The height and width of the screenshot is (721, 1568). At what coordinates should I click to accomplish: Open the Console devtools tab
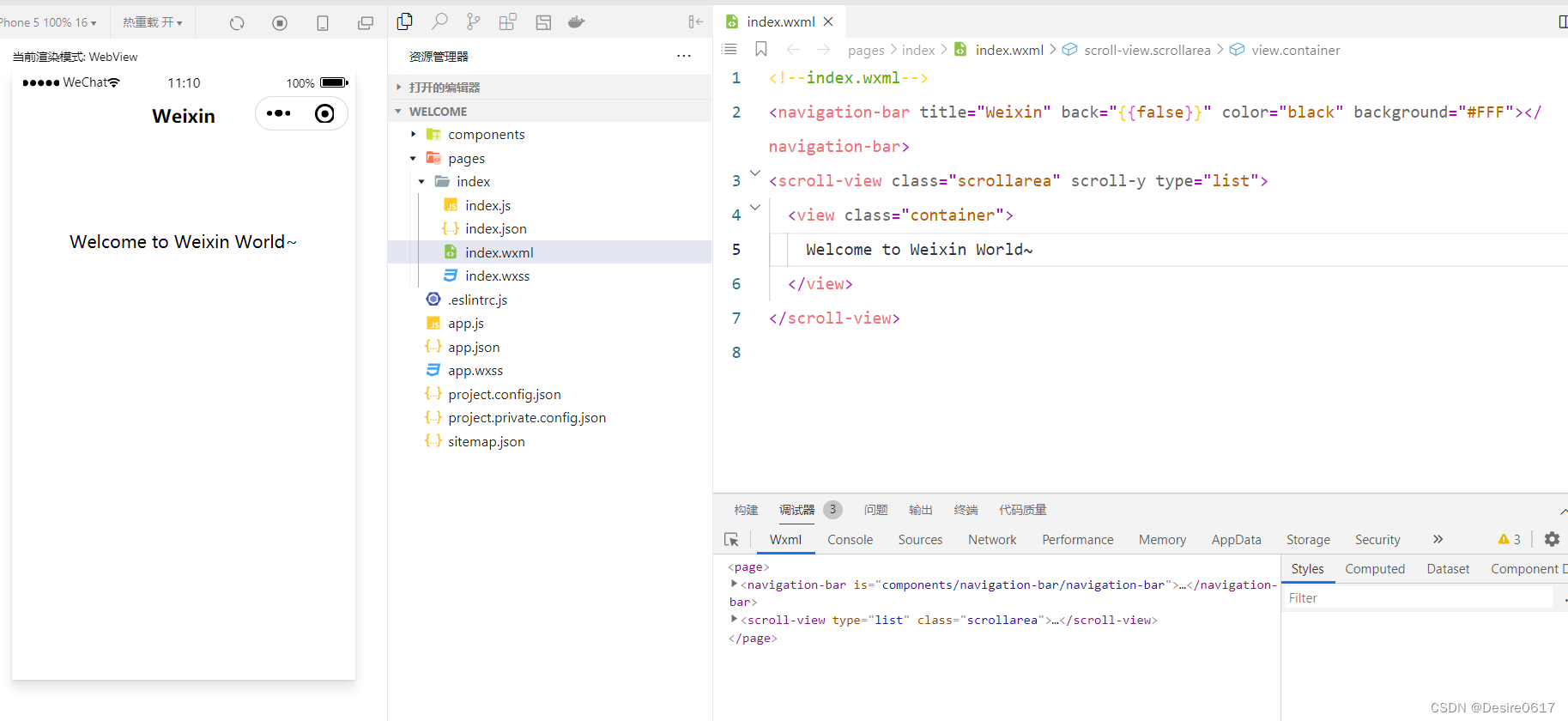(x=850, y=540)
